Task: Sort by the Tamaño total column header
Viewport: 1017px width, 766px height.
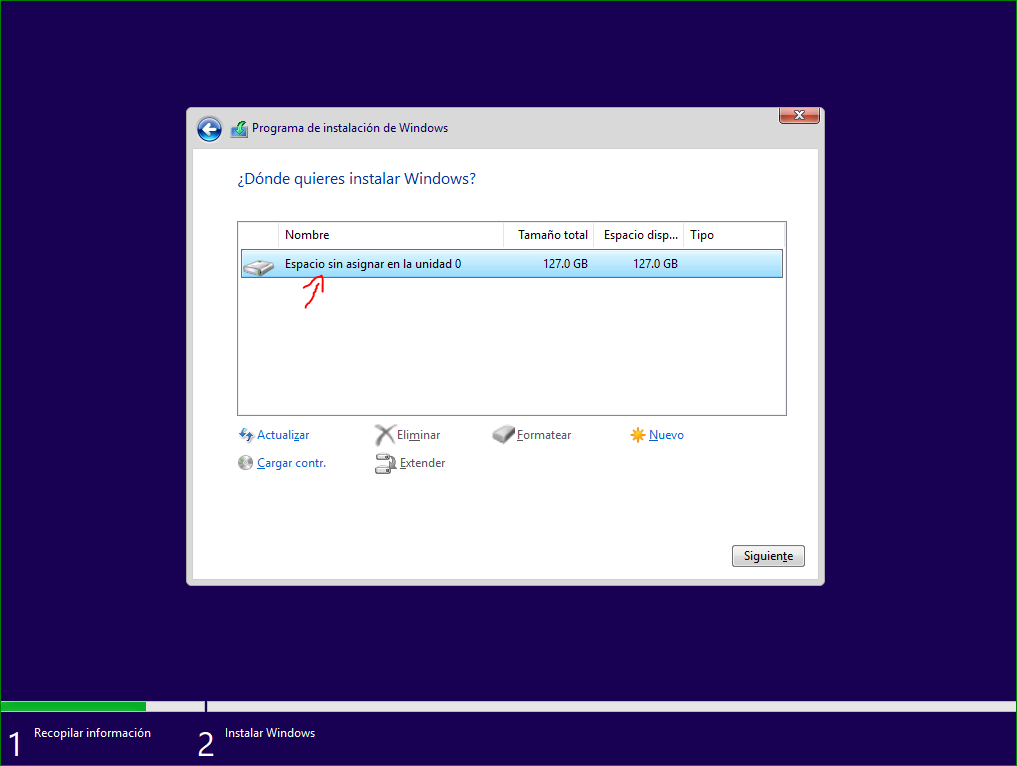Action: click(549, 235)
